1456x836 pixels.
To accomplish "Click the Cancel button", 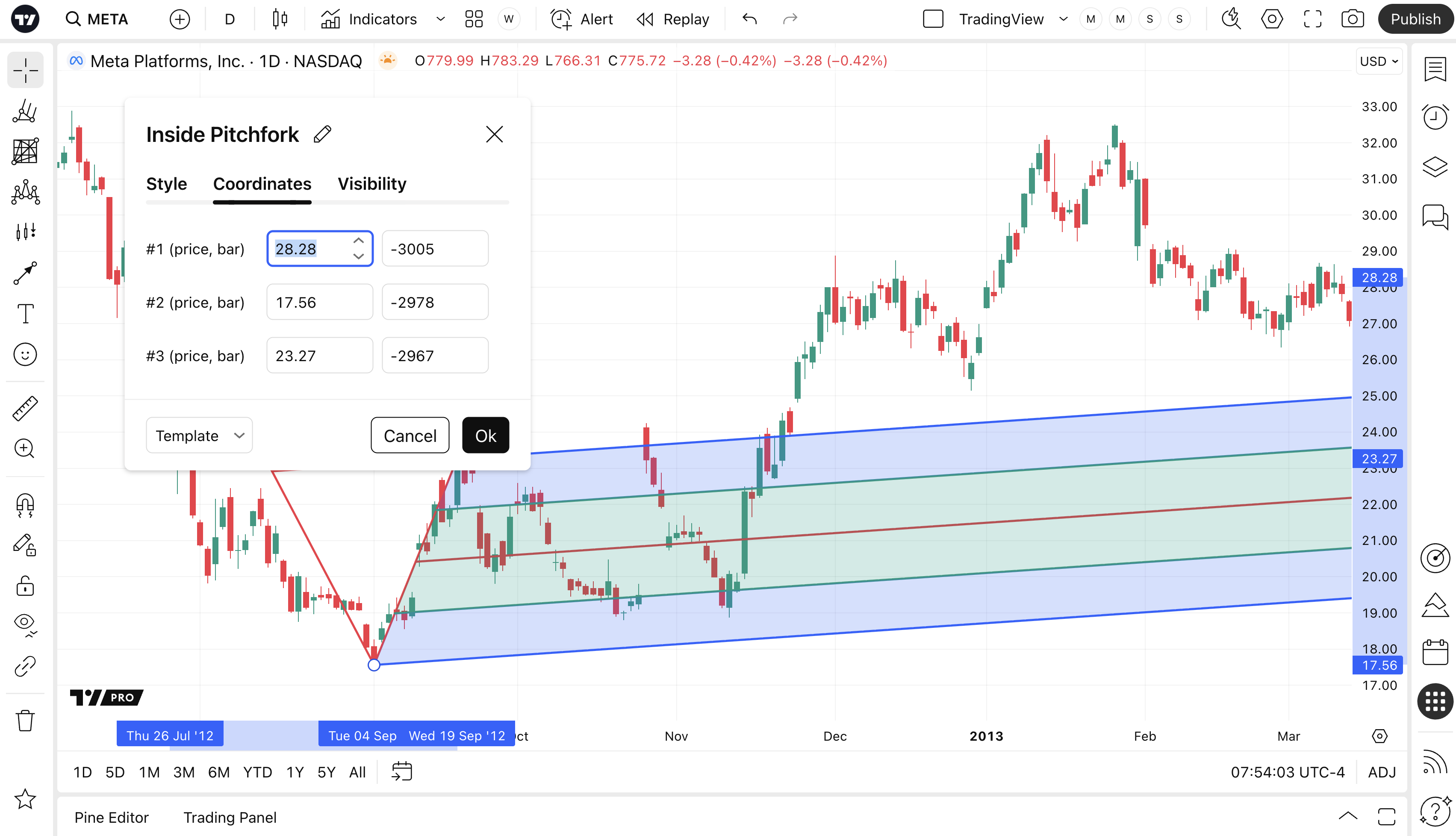I will (410, 436).
